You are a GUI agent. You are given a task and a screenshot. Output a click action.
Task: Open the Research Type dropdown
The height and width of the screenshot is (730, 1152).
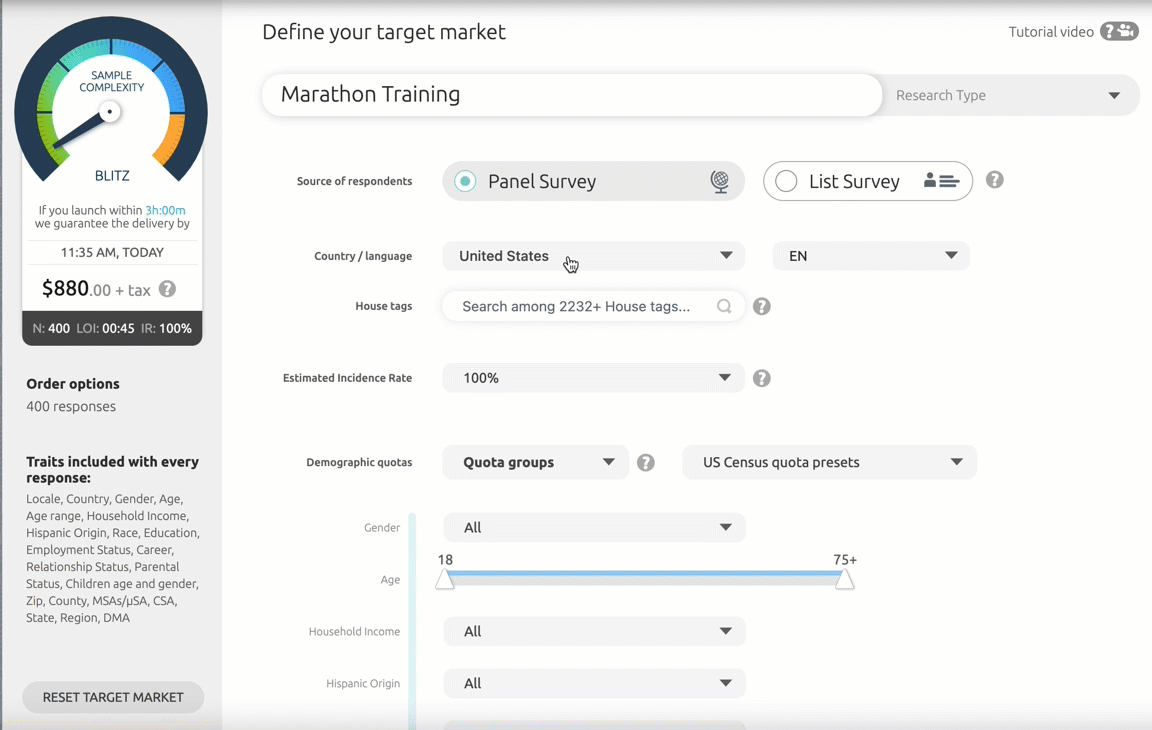(x=1008, y=95)
